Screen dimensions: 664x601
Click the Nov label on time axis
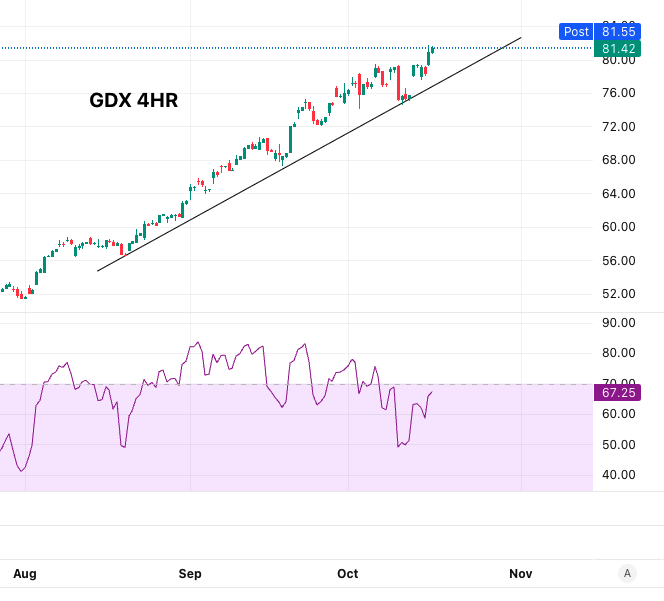520,573
